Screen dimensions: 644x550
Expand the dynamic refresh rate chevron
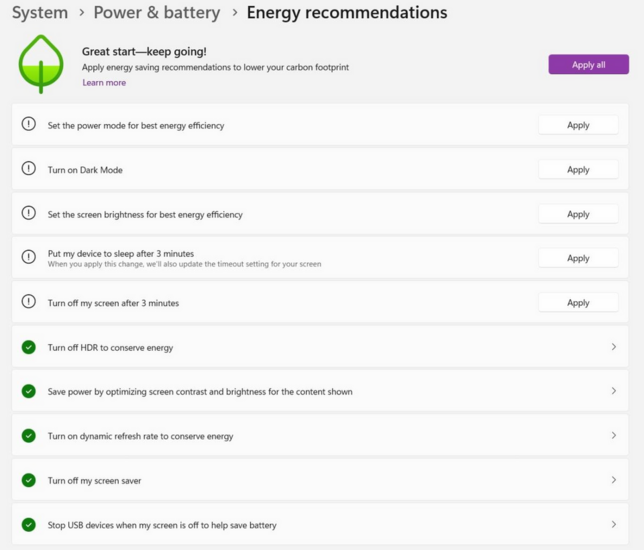[614, 435]
